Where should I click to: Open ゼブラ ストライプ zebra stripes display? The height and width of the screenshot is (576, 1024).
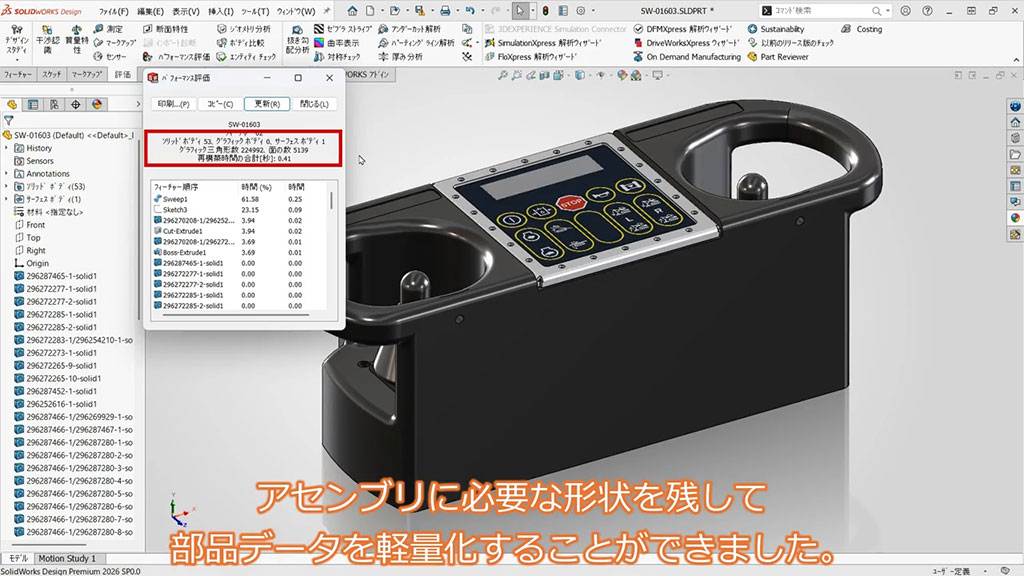[x=341, y=29]
